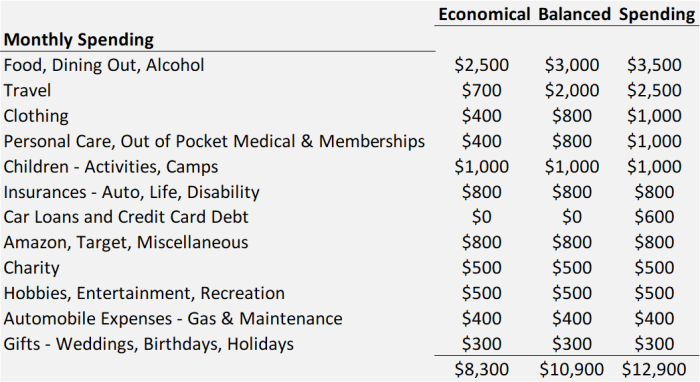Click the Charity row label
The image size is (700, 382).
31,268
